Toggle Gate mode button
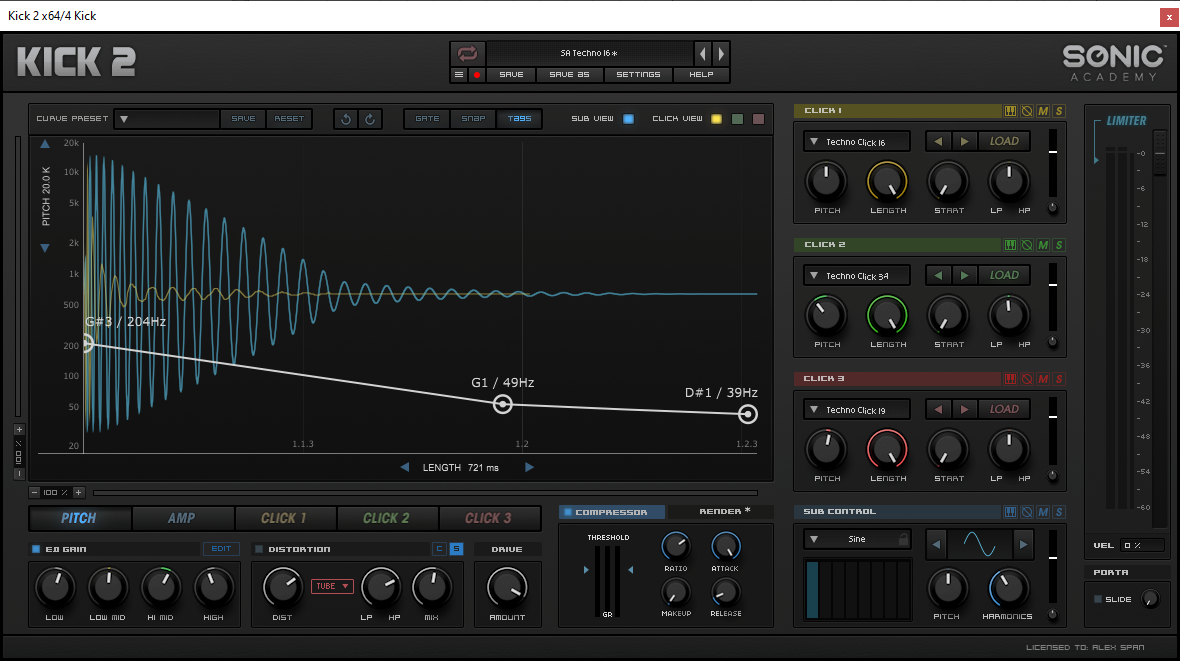This screenshot has height=661, width=1180. pos(427,119)
